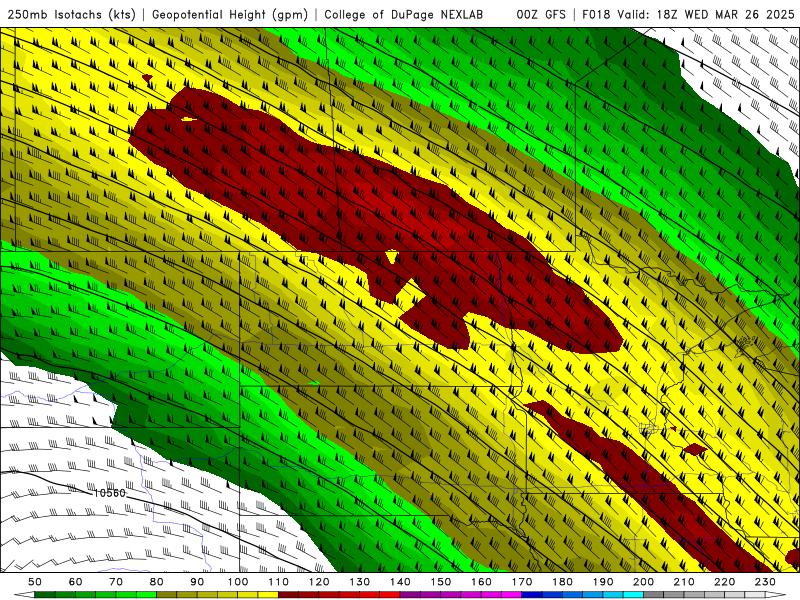This screenshot has width=800, height=600.
Task: Click the "250mb Isotachs (kts)" title text
Action: [x=72, y=15]
